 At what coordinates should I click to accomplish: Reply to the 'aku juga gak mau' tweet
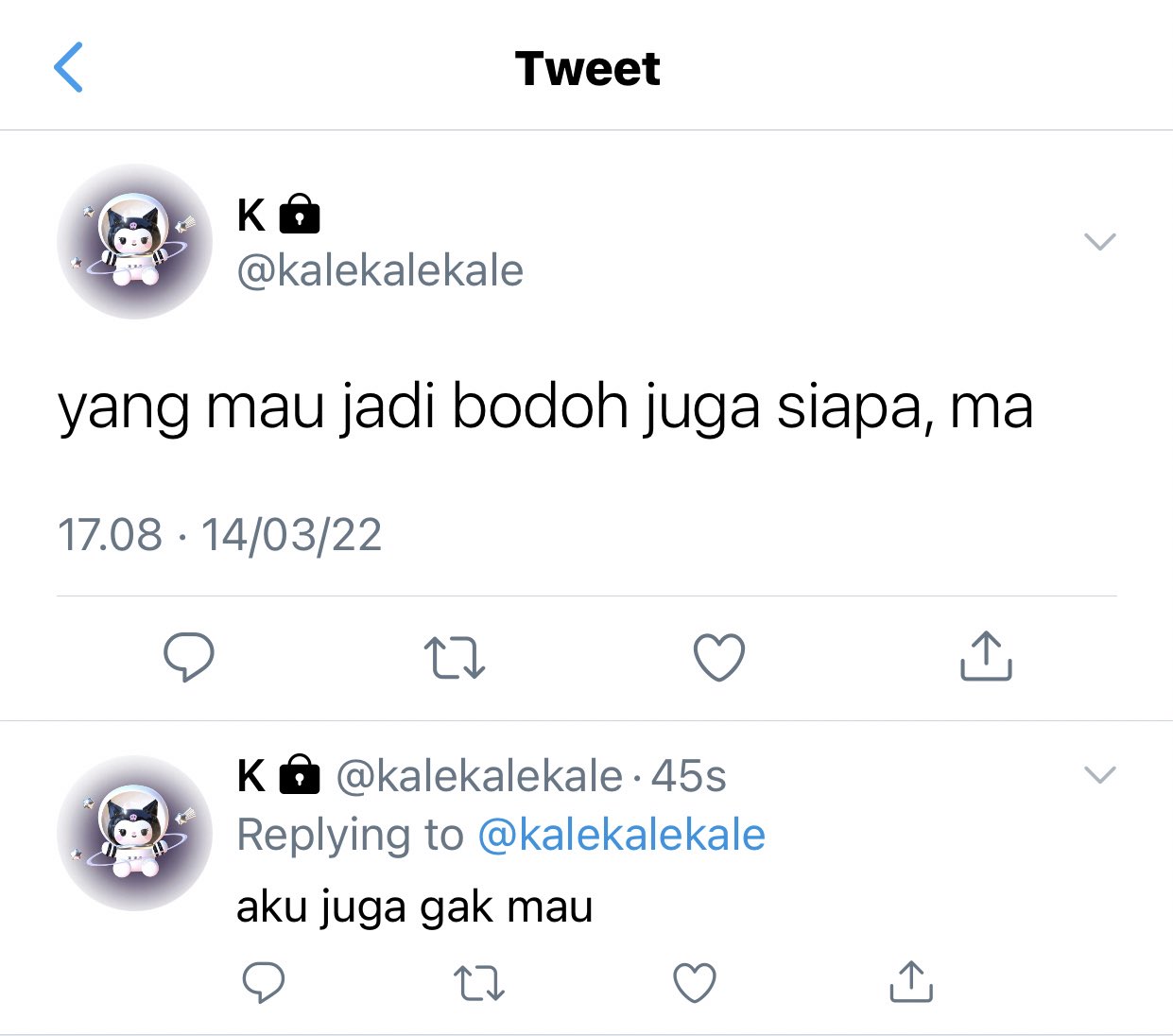[264, 982]
